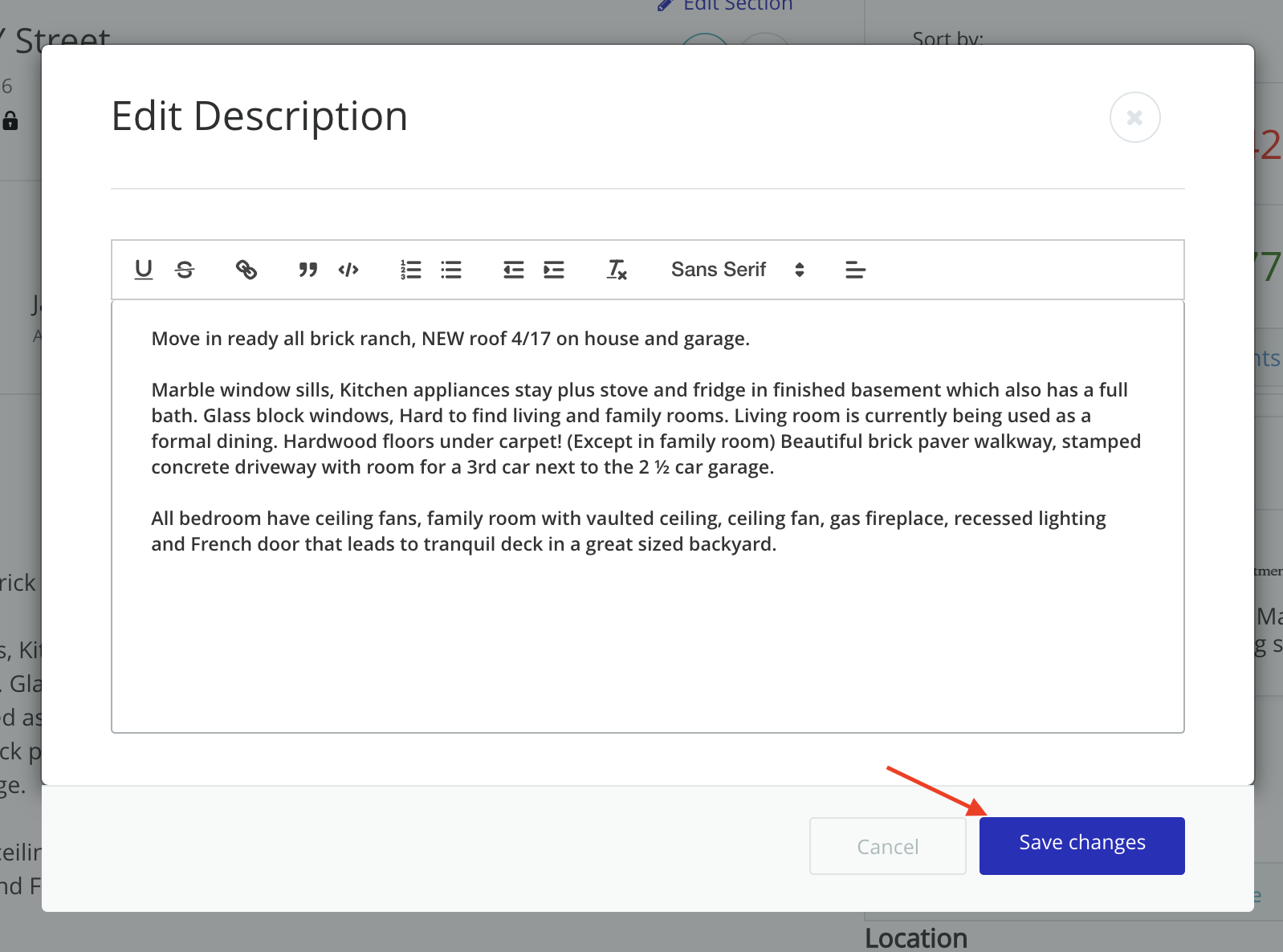
Task: Close the Edit Description dialog
Action: pos(1134,118)
